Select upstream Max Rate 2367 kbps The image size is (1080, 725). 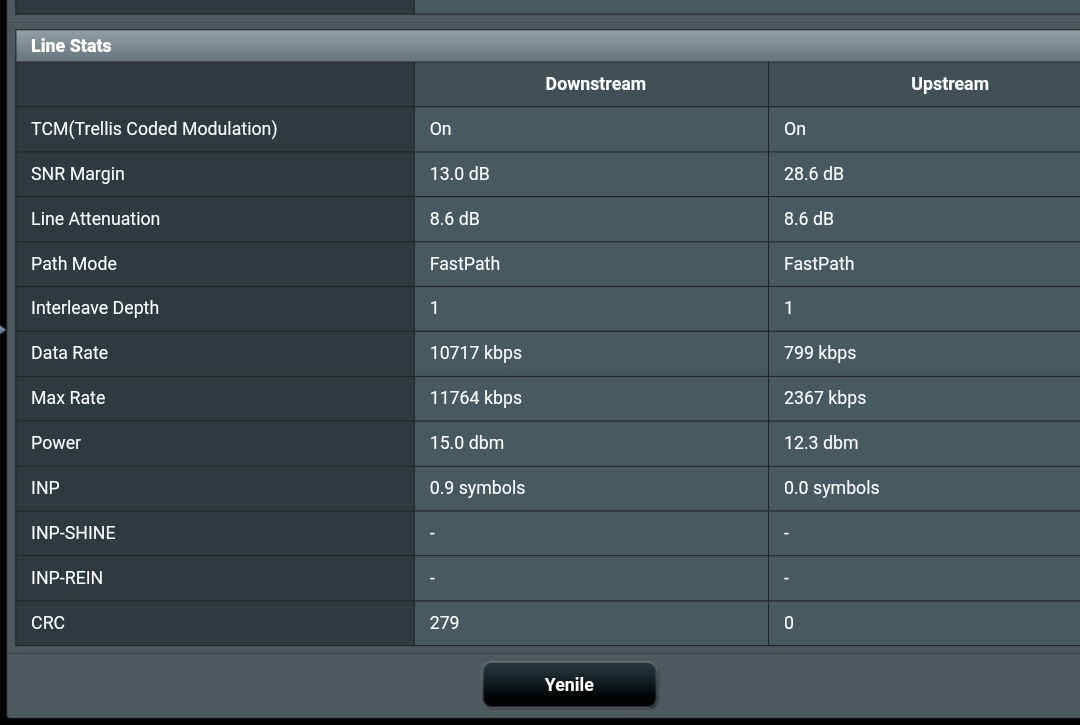(x=825, y=398)
